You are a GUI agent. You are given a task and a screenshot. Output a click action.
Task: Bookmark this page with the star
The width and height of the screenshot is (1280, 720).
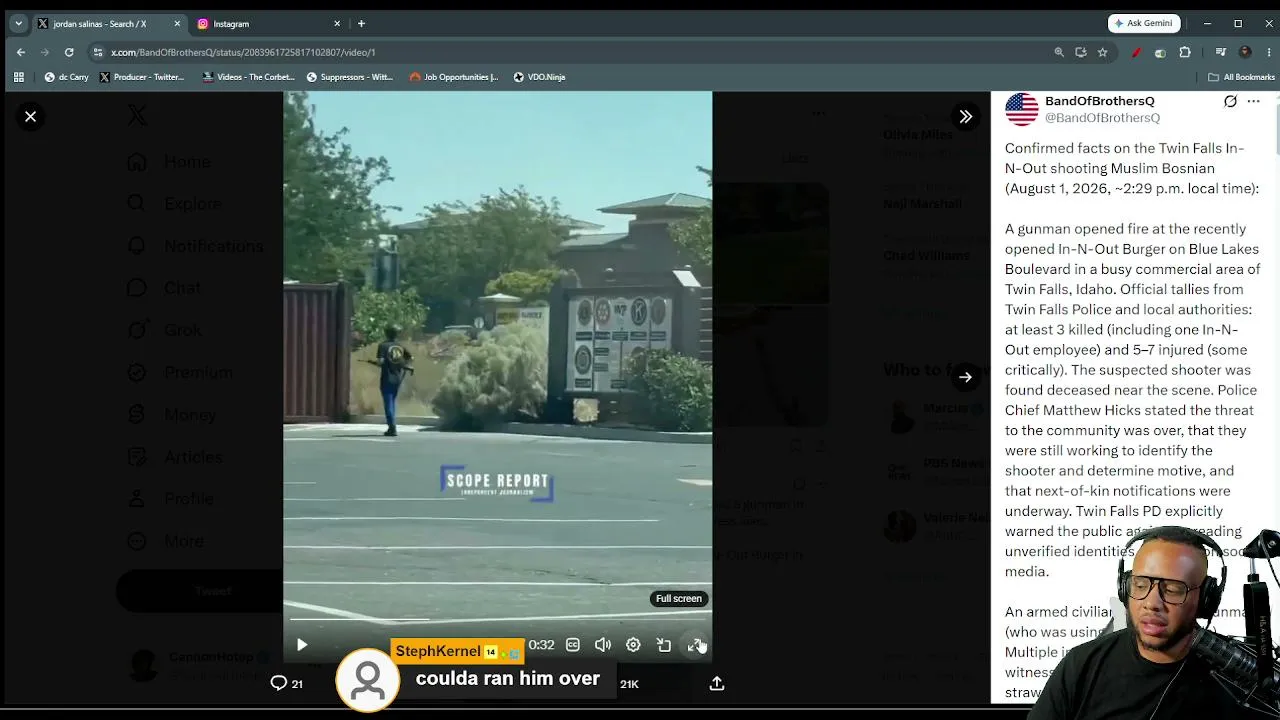1102,52
